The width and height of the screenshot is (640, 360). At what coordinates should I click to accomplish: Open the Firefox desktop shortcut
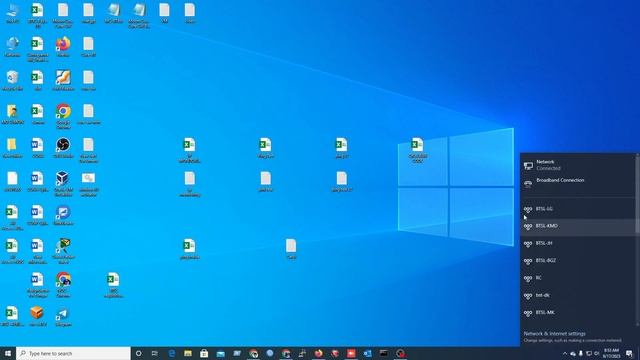(63, 47)
